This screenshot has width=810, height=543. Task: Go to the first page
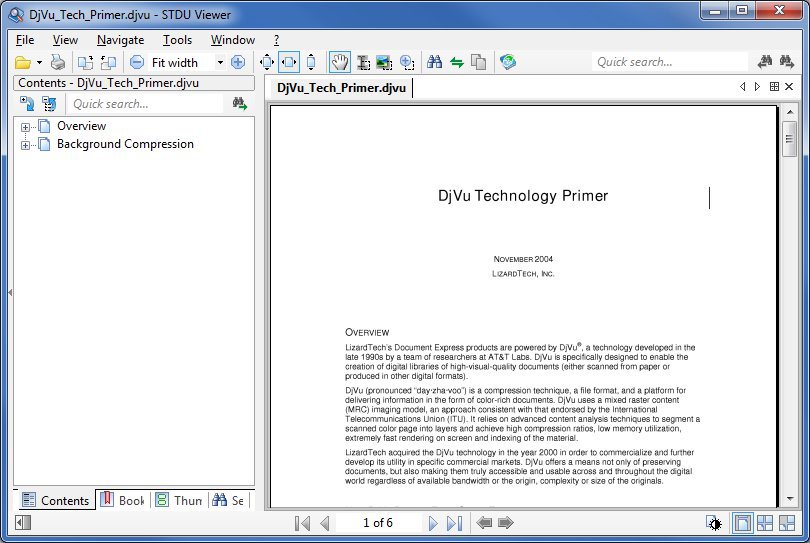click(302, 523)
